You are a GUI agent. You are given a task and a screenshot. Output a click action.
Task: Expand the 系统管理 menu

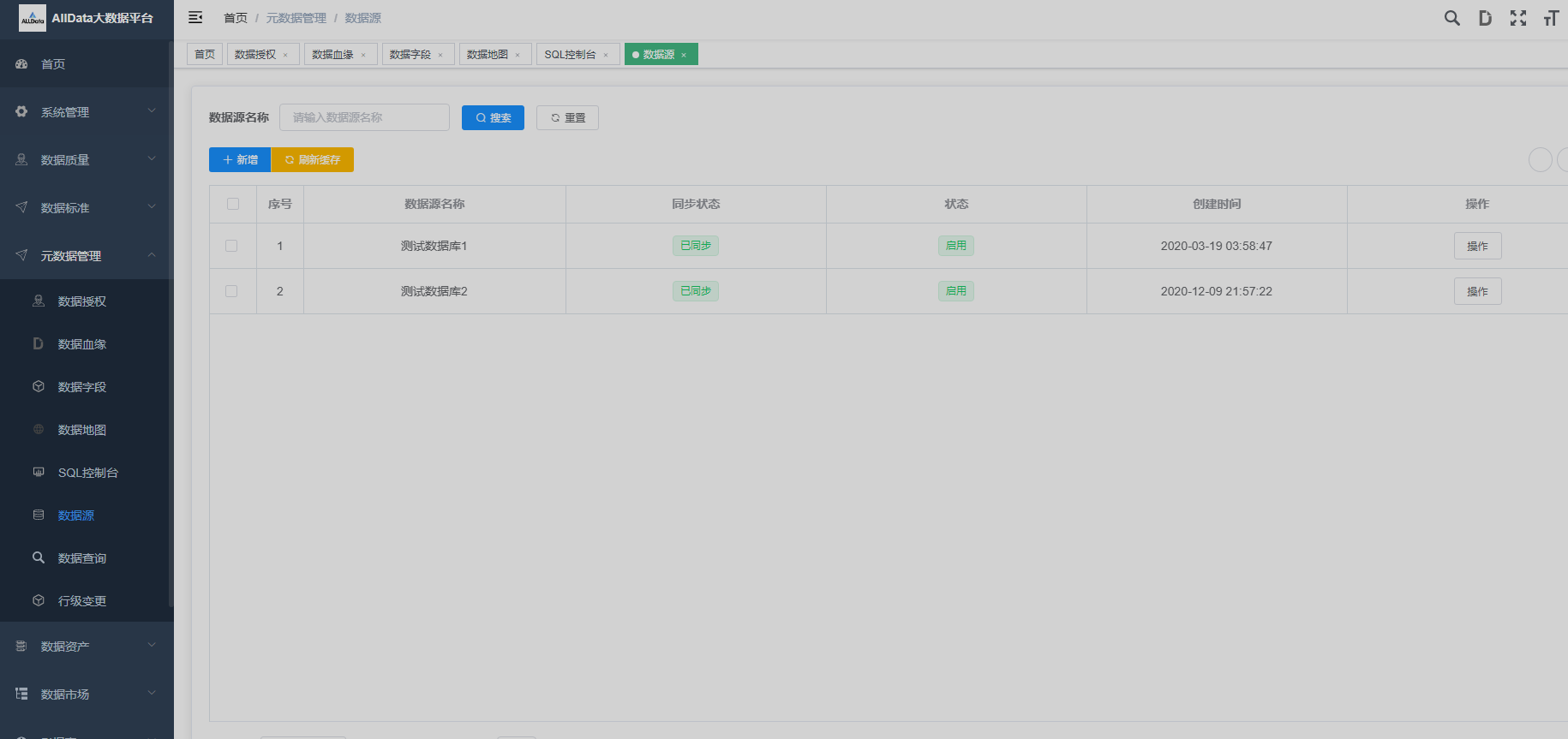[152, 111]
